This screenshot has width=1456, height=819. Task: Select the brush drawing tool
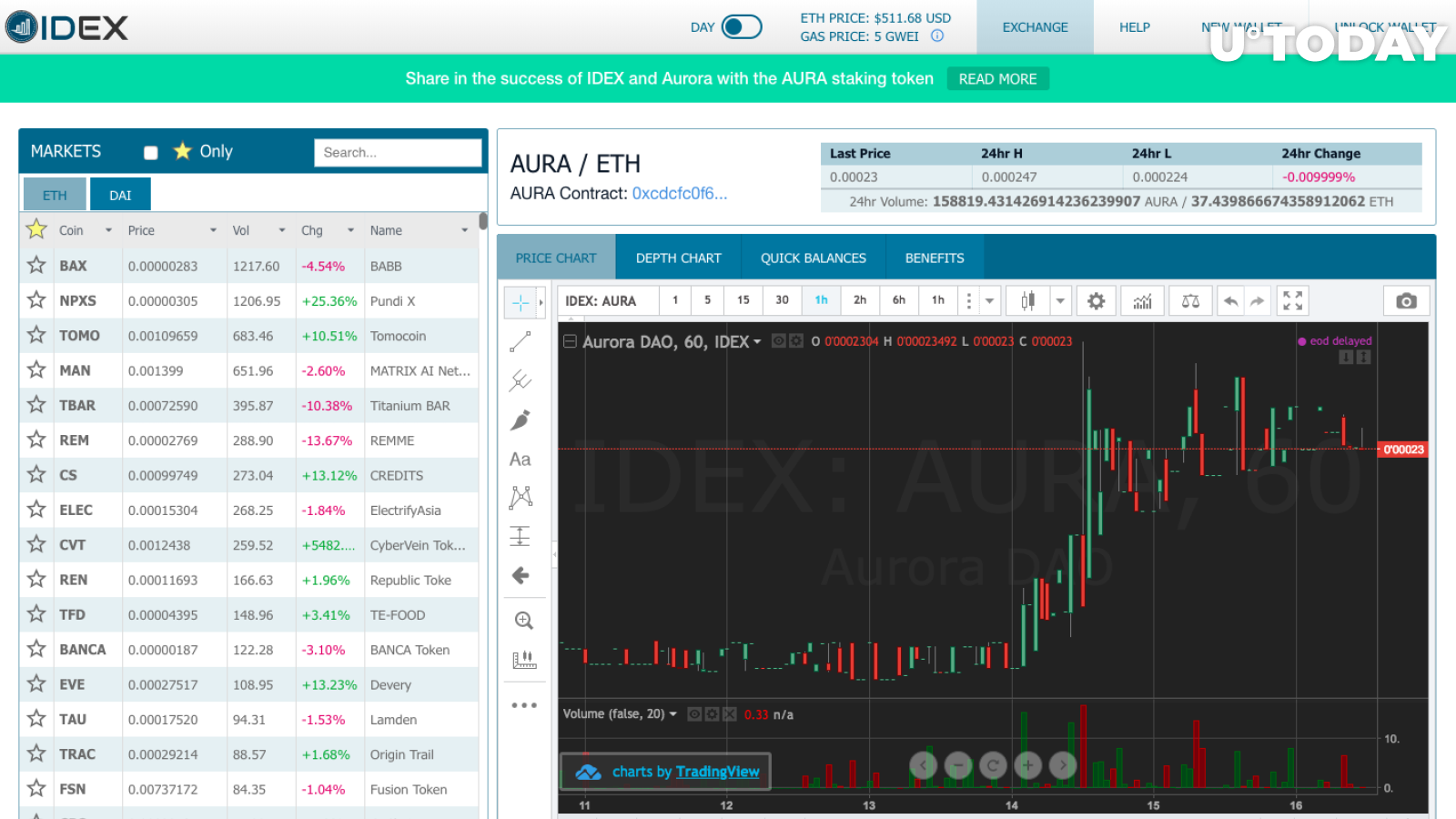[521, 420]
